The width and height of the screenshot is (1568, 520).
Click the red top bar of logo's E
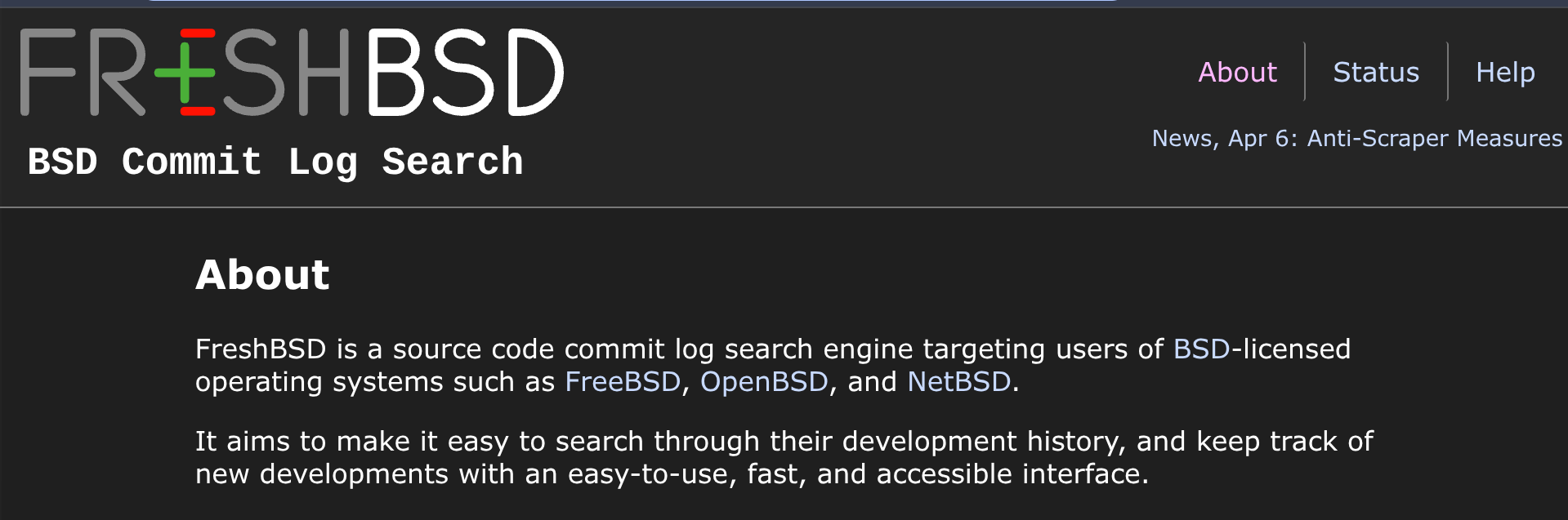coord(198,33)
